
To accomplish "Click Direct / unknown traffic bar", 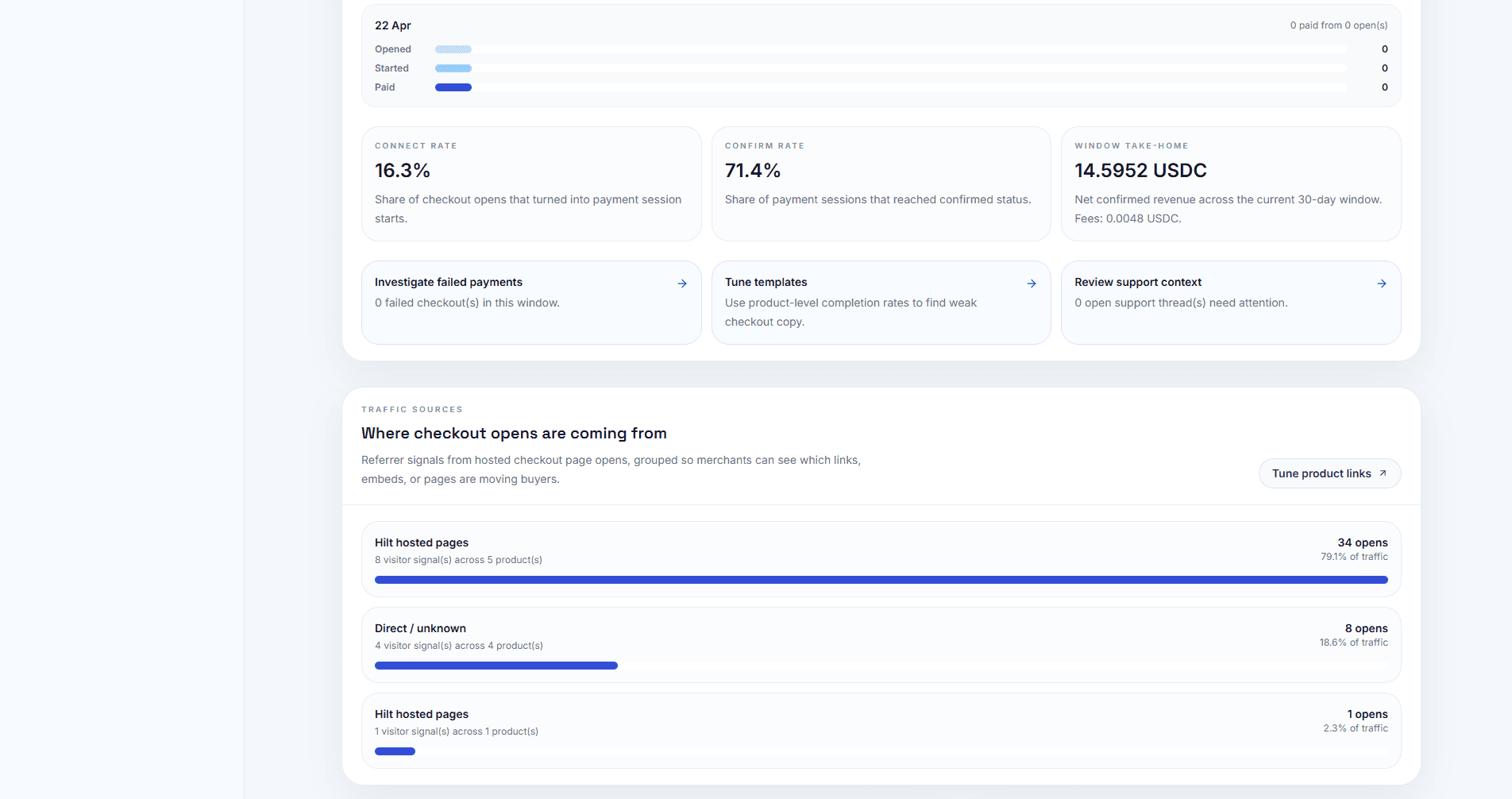I will [881, 666].
